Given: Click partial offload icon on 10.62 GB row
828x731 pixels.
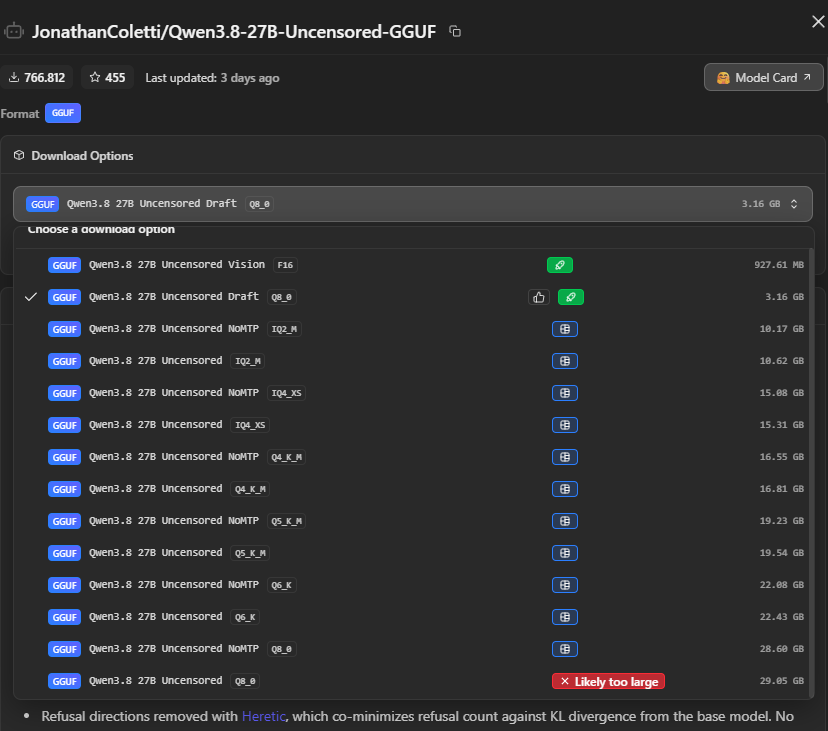Looking at the screenshot, I should 564,361.
